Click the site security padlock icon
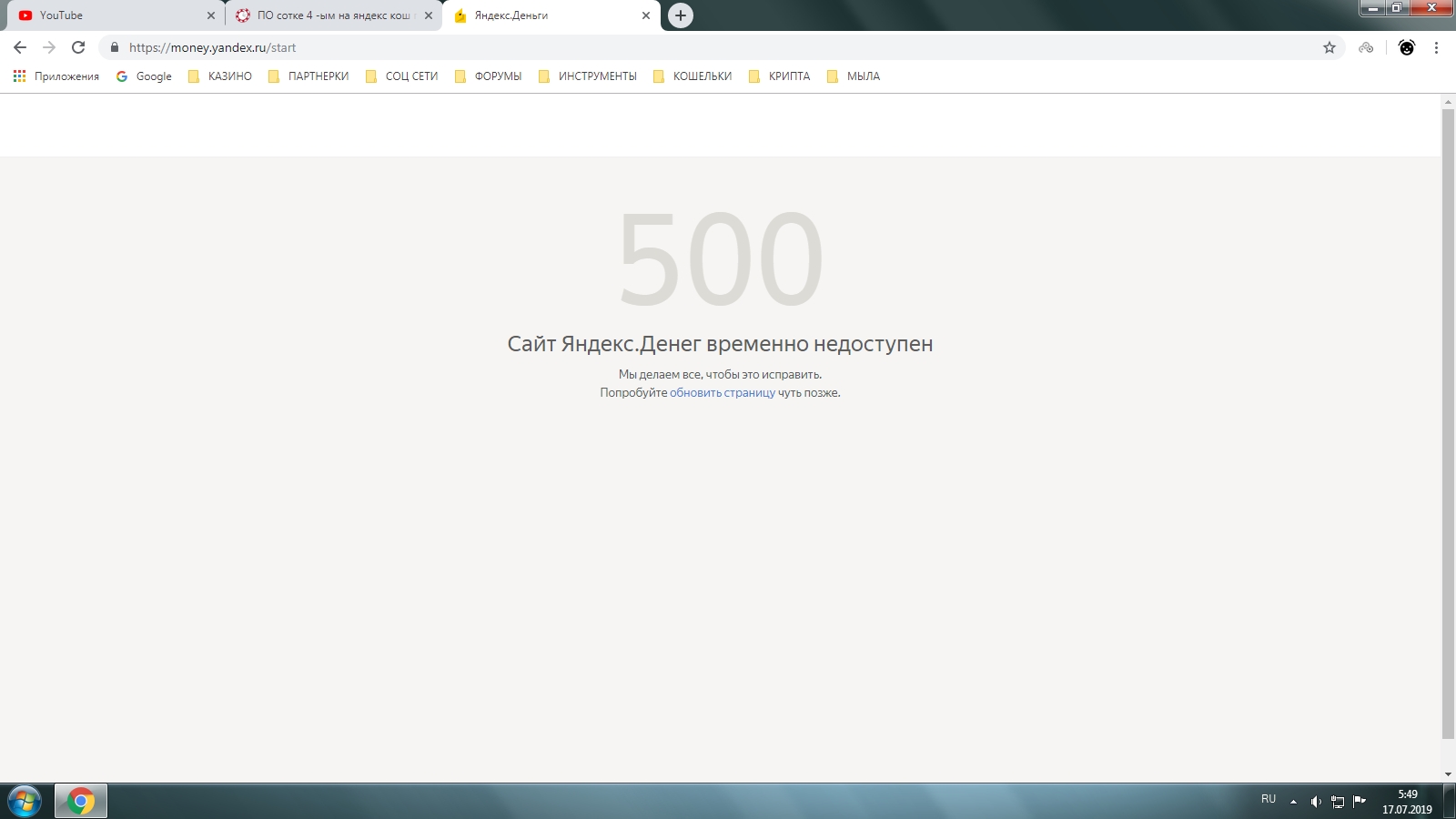Image resolution: width=1456 pixels, height=819 pixels. pyautogui.click(x=115, y=47)
